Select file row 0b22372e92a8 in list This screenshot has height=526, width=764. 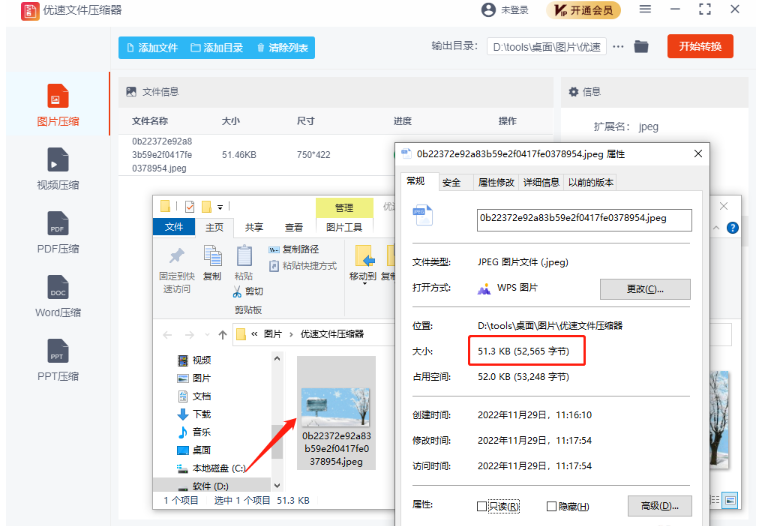256,155
